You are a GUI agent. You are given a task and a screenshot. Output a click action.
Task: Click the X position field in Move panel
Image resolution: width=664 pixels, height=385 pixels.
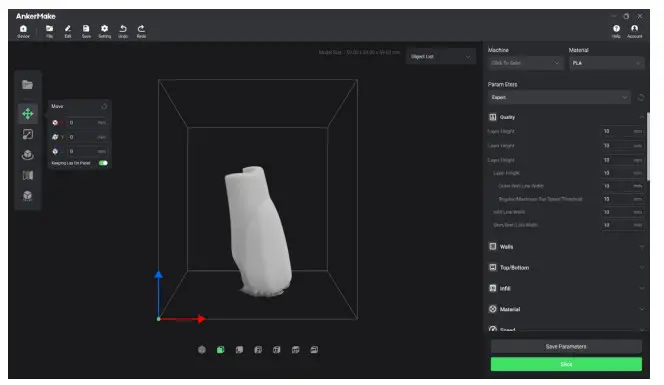click(x=87, y=122)
